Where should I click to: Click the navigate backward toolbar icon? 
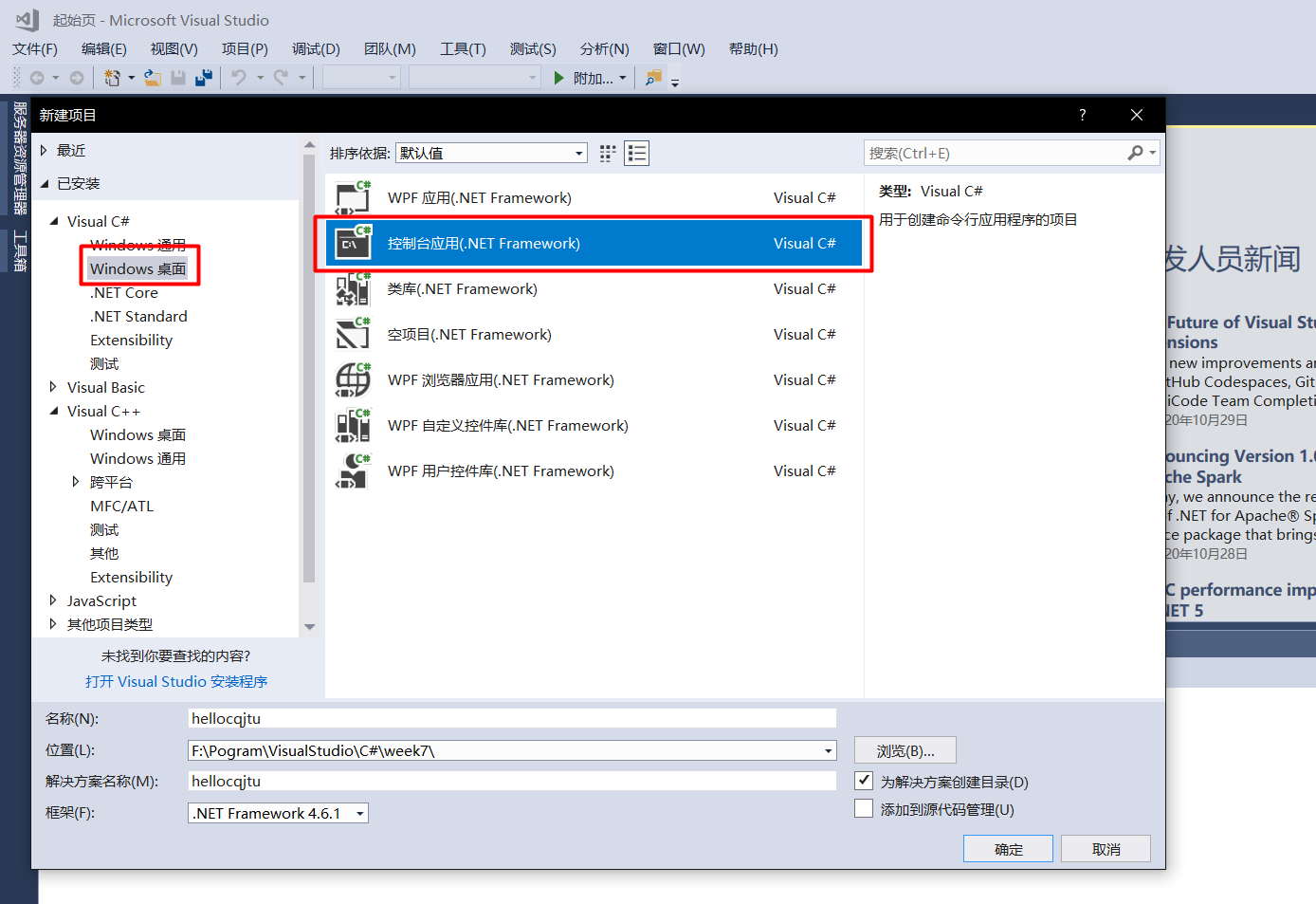[37, 78]
